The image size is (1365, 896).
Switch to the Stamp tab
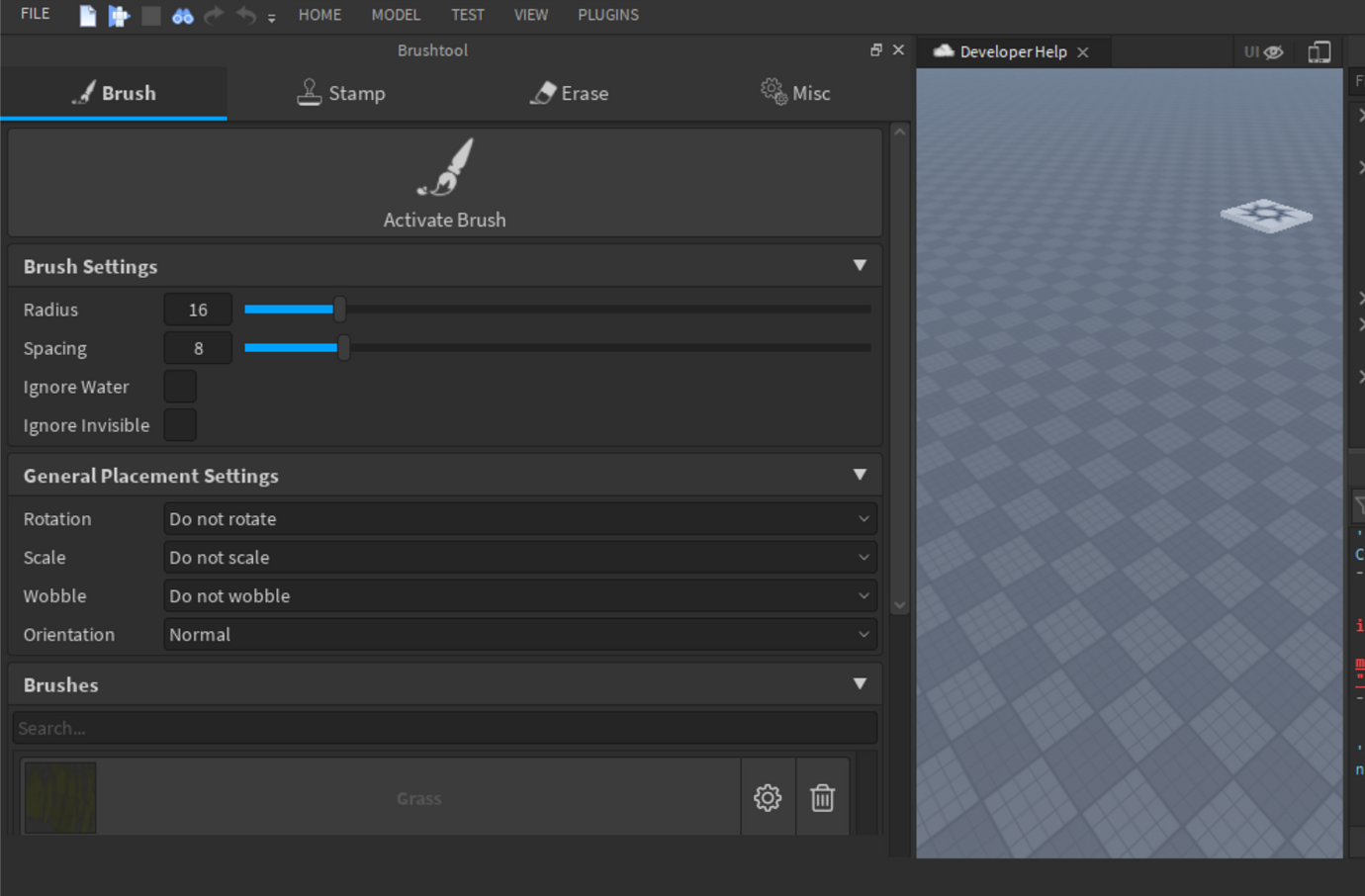[341, 92]
